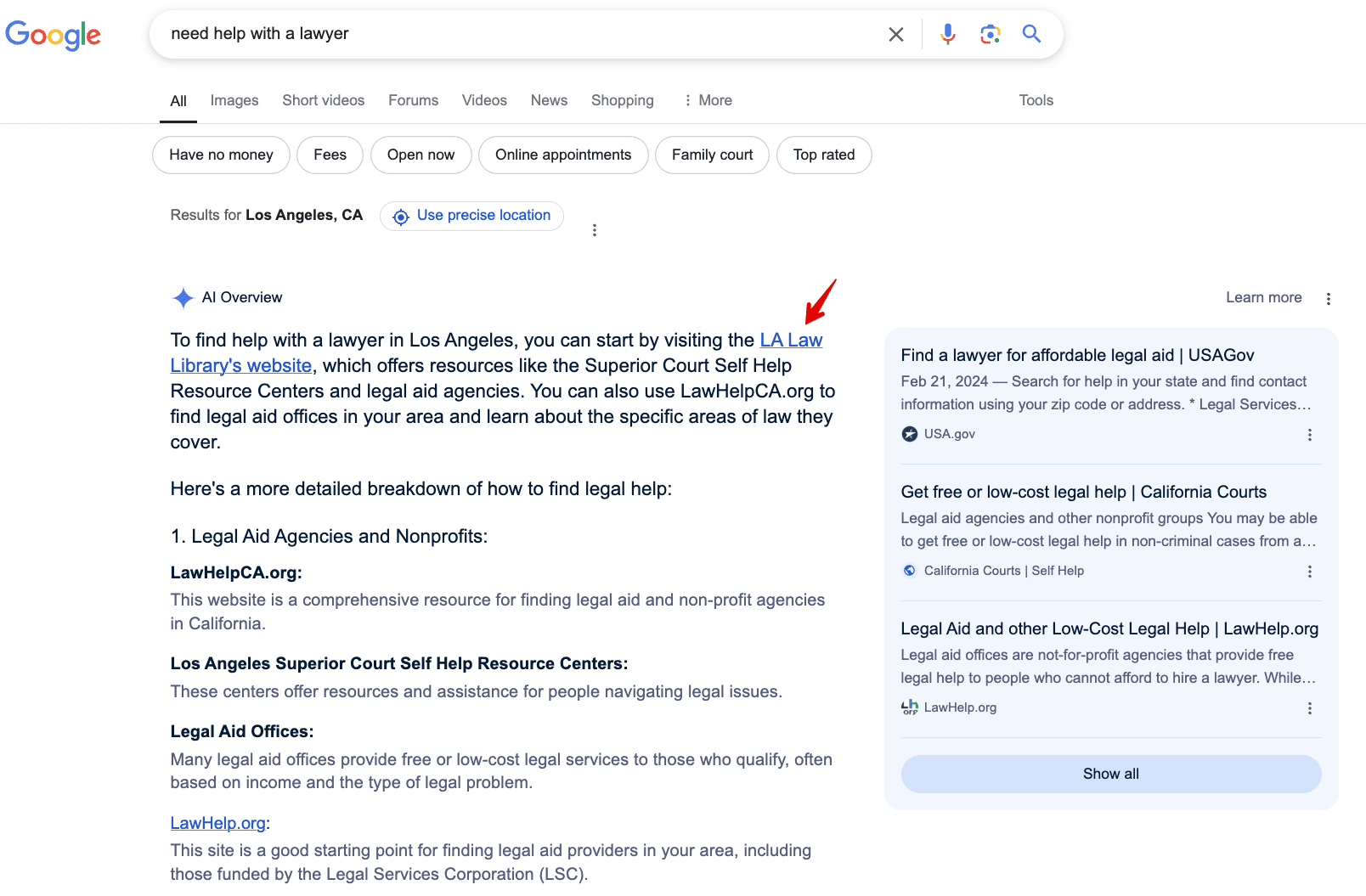The height and width of the screenshot is (896, 1366).
Task: Click the AI Overview sparkle icon
Action: click(183, 298)
